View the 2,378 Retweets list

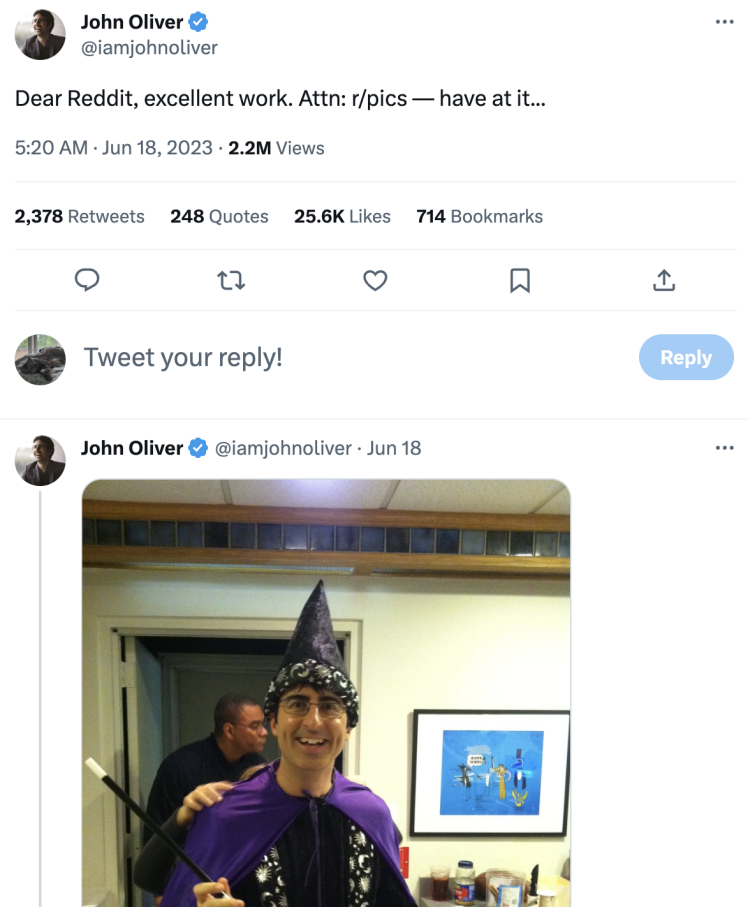[80, 216]
